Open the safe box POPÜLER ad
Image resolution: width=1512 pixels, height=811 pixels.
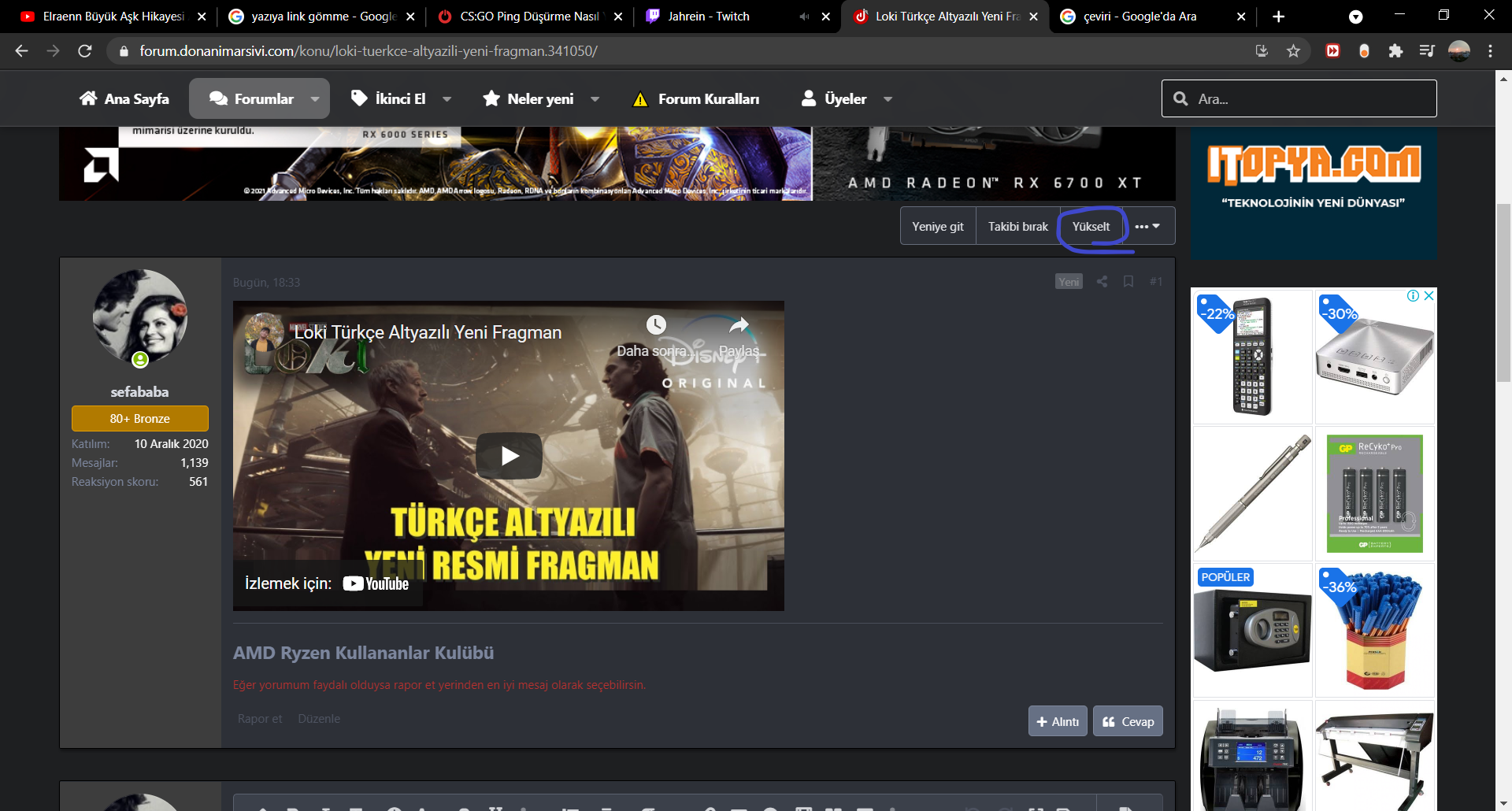pyautogui.click(x=1252, y=630)
